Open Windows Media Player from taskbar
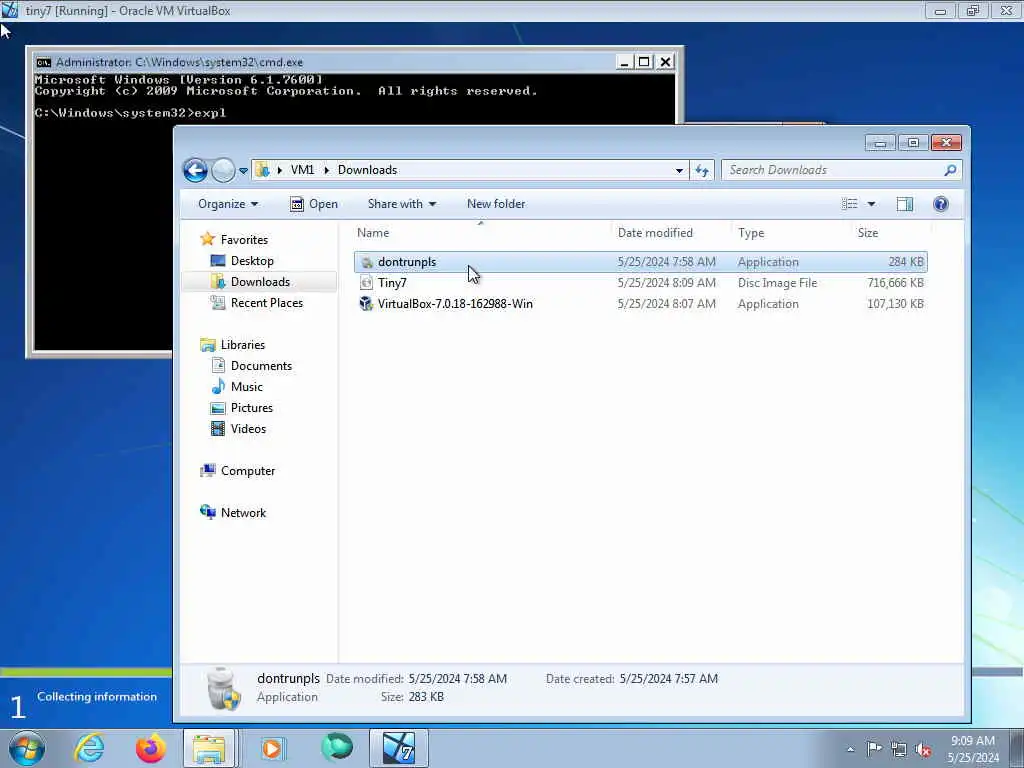1024x768 pixels. point(272,748)
